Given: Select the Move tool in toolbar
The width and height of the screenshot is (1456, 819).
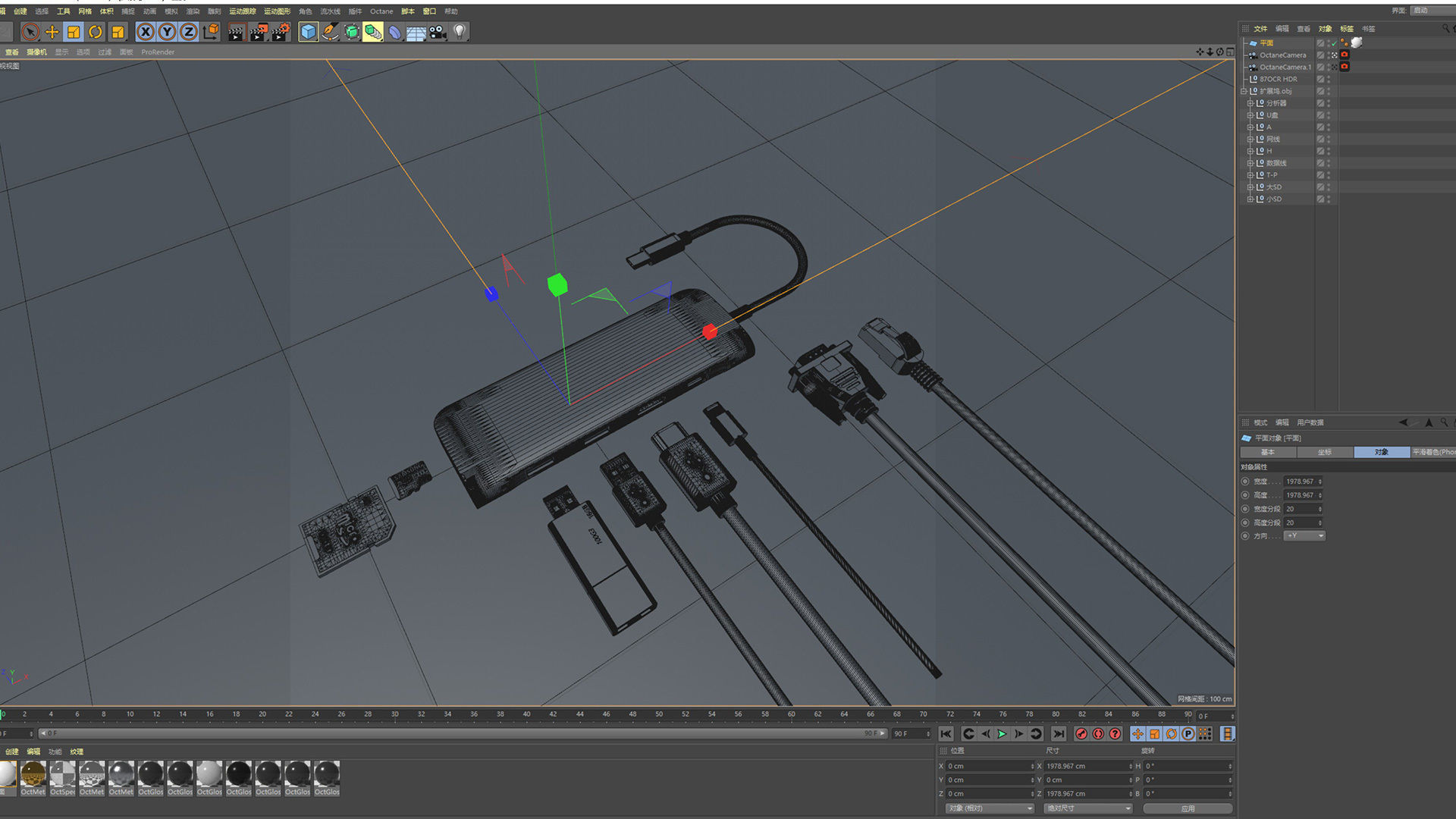Looking at the screenshot, I should [x=52, y=32].
